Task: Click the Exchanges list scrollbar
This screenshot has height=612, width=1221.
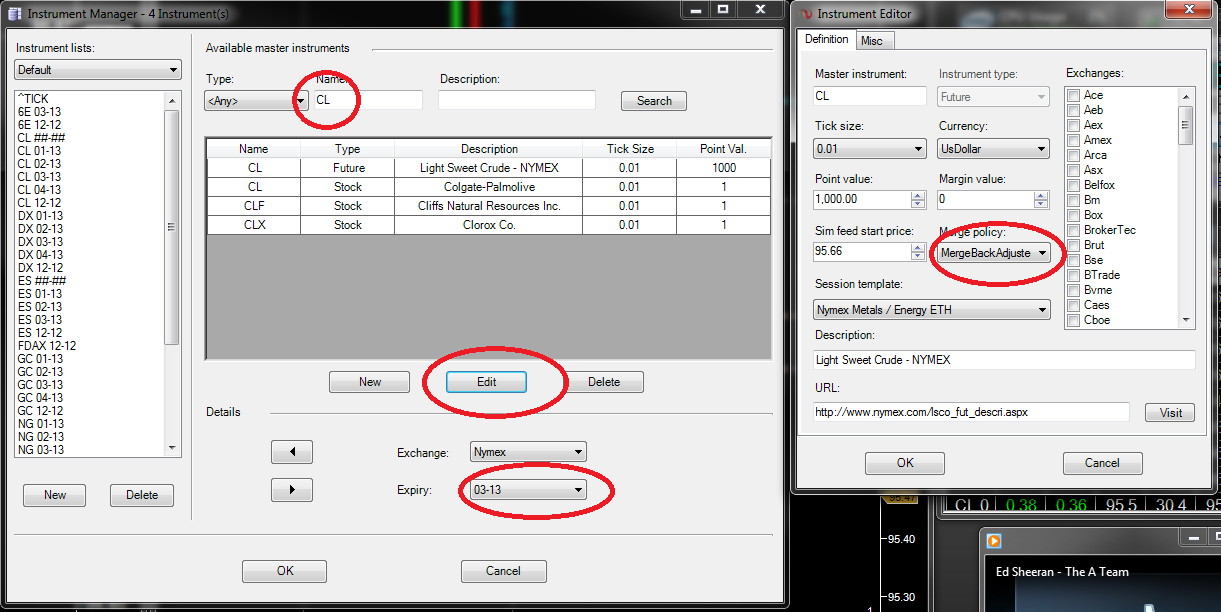Action: coord(1187,207)
